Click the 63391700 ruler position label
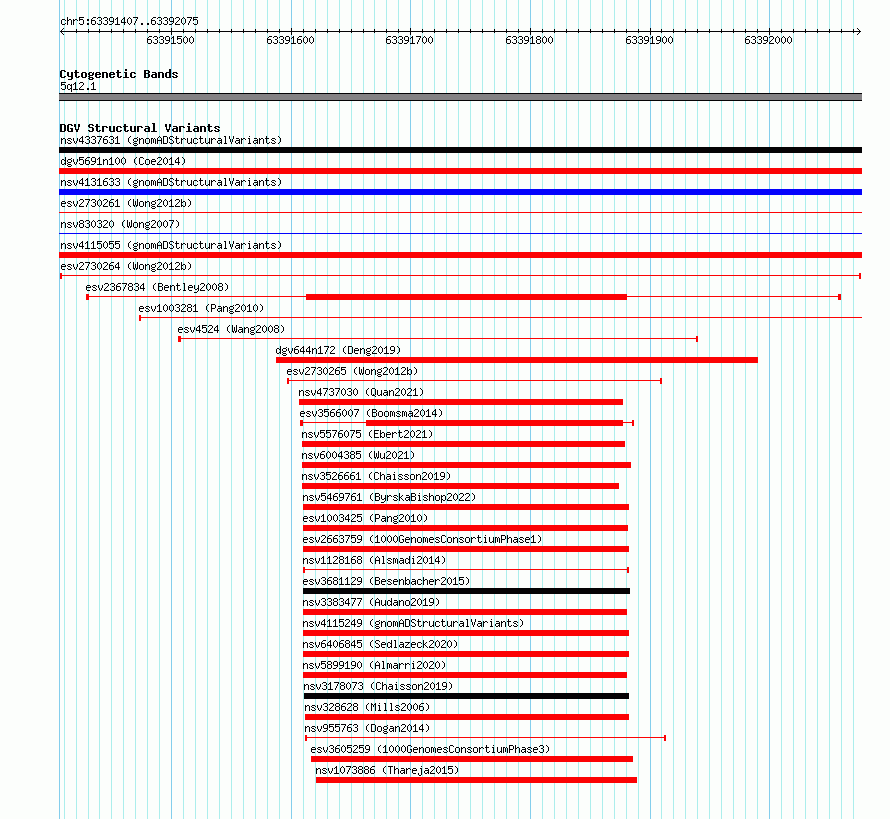This screenshot has height=819, width=890. coord(409,40)
